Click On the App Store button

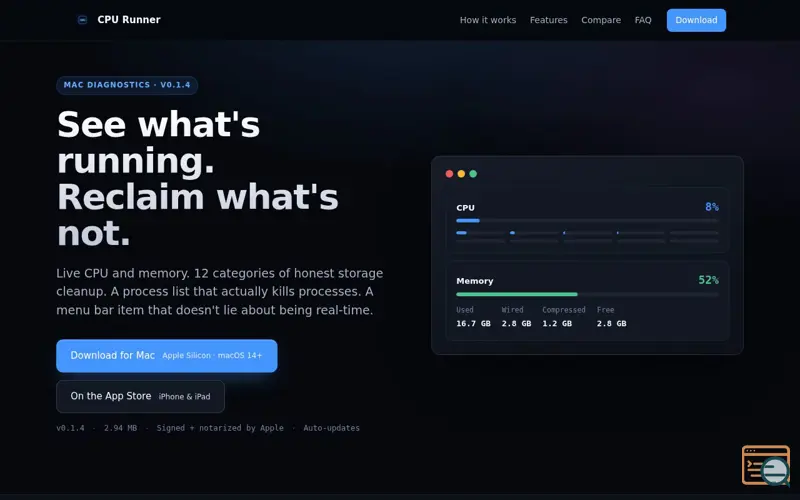(140, 396)
